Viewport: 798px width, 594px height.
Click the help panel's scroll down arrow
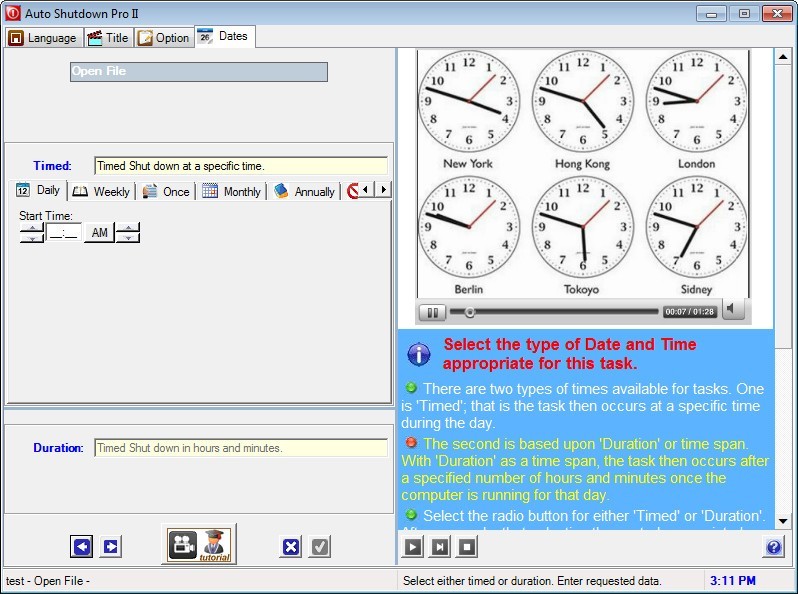(783, 521)
